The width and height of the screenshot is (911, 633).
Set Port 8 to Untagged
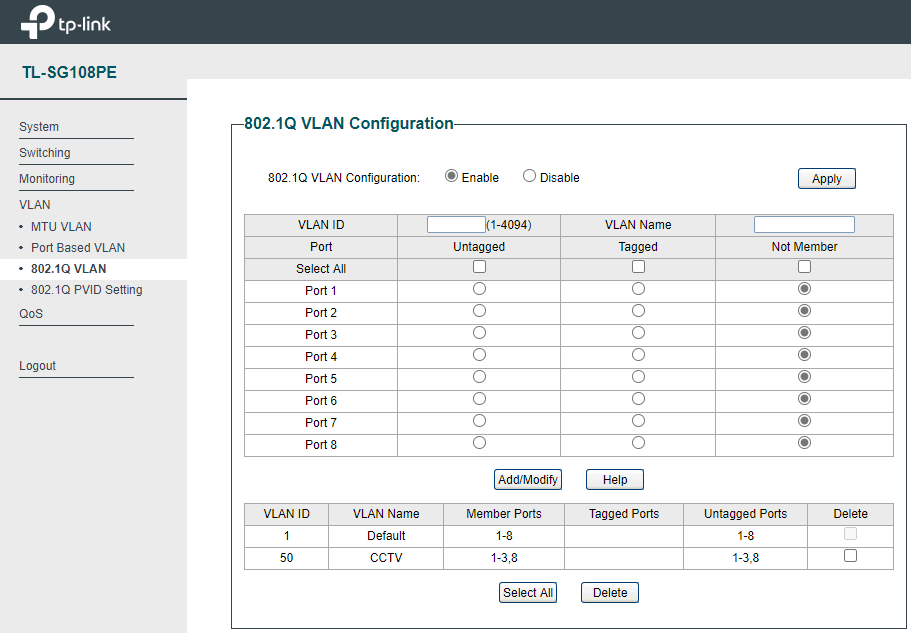[479, 443]
